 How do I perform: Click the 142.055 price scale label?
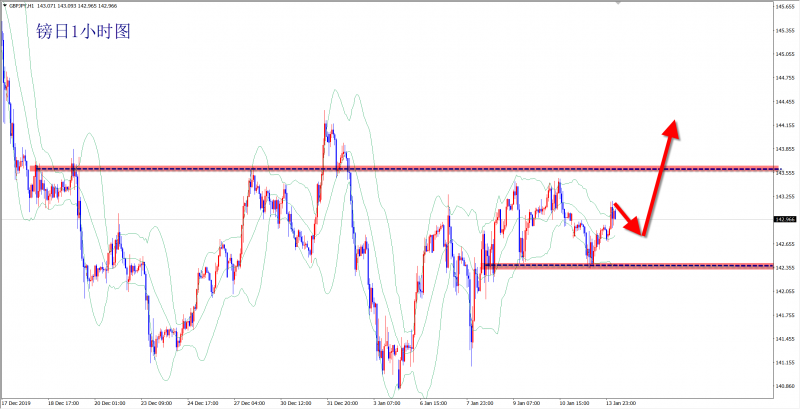[x=783, y=291]
